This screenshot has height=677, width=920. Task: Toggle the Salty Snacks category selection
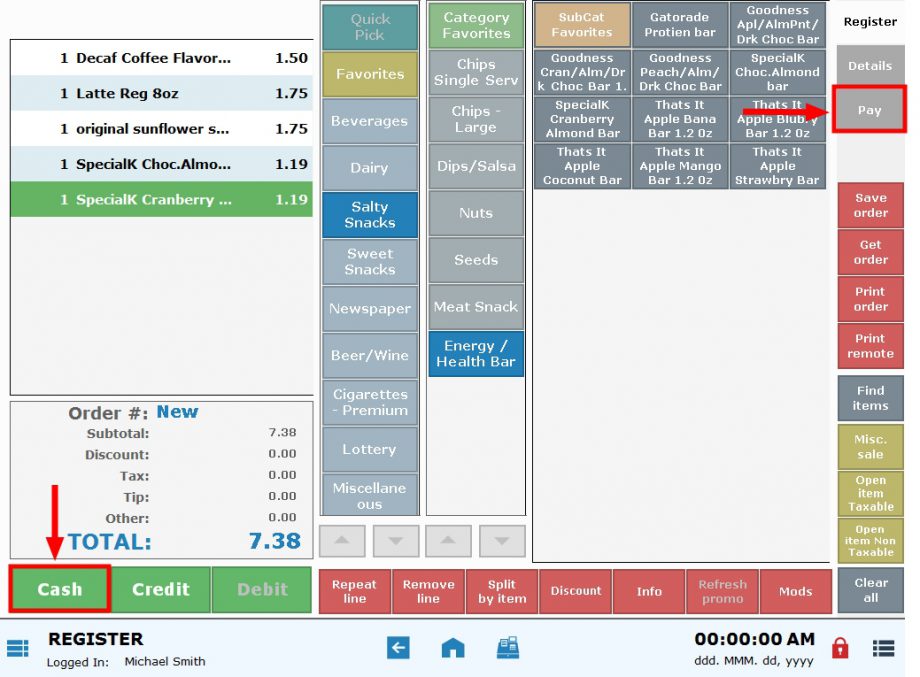pos(369,214)
